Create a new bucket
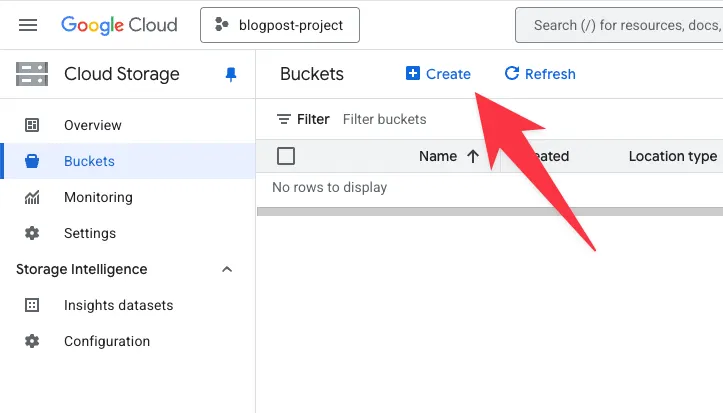 (438, 74)
